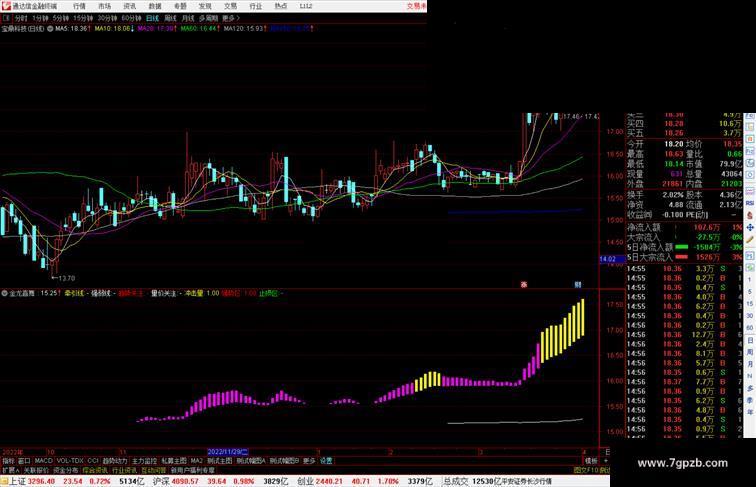This screenshot has width=756, height=487.
Task: Select 周线 weekly chart period
Action: tap(170, 18)
